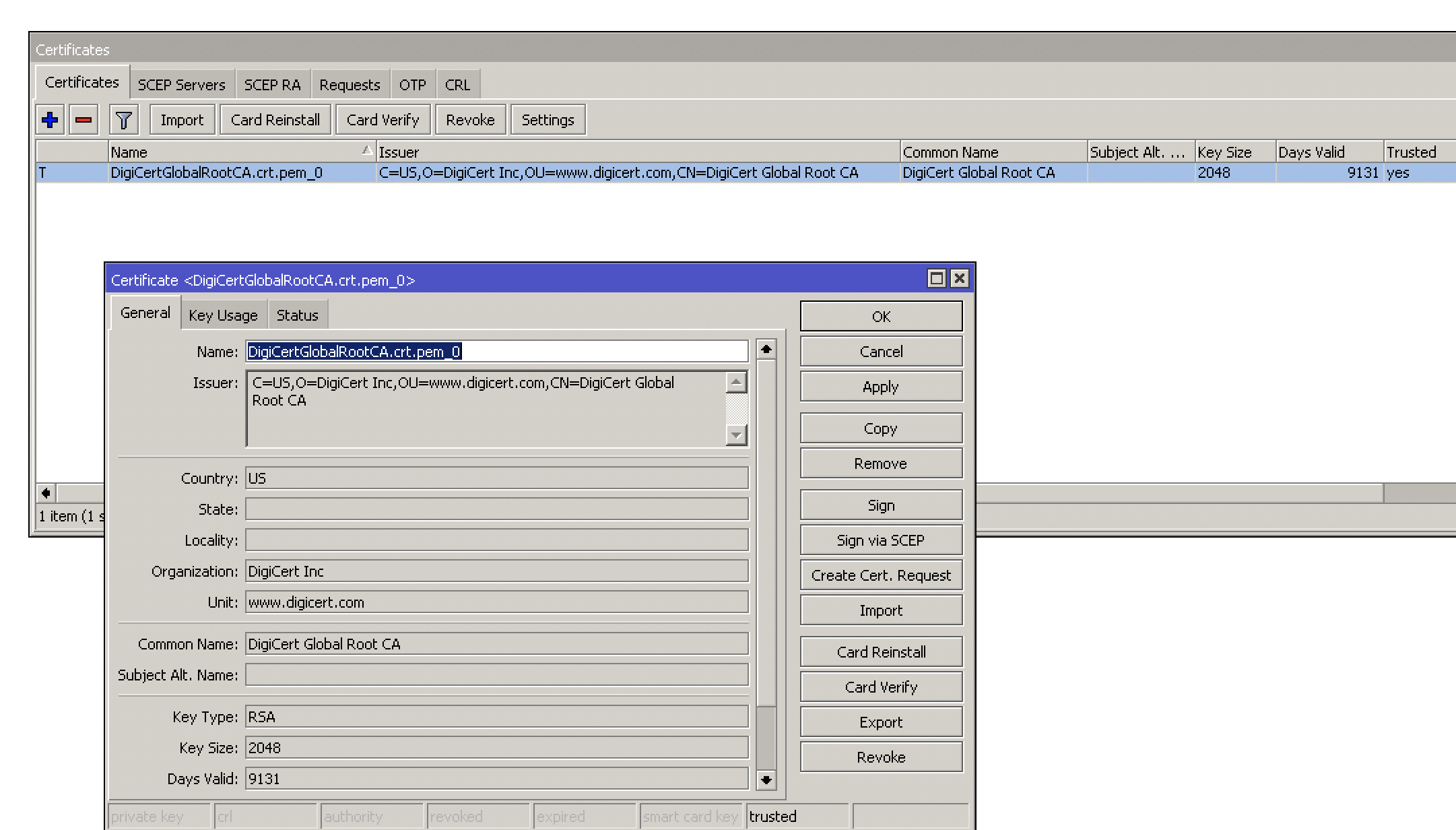This screenshot has height=830, width=1456.
Task: Click the red minus remove icon
Action: point(84,120)
